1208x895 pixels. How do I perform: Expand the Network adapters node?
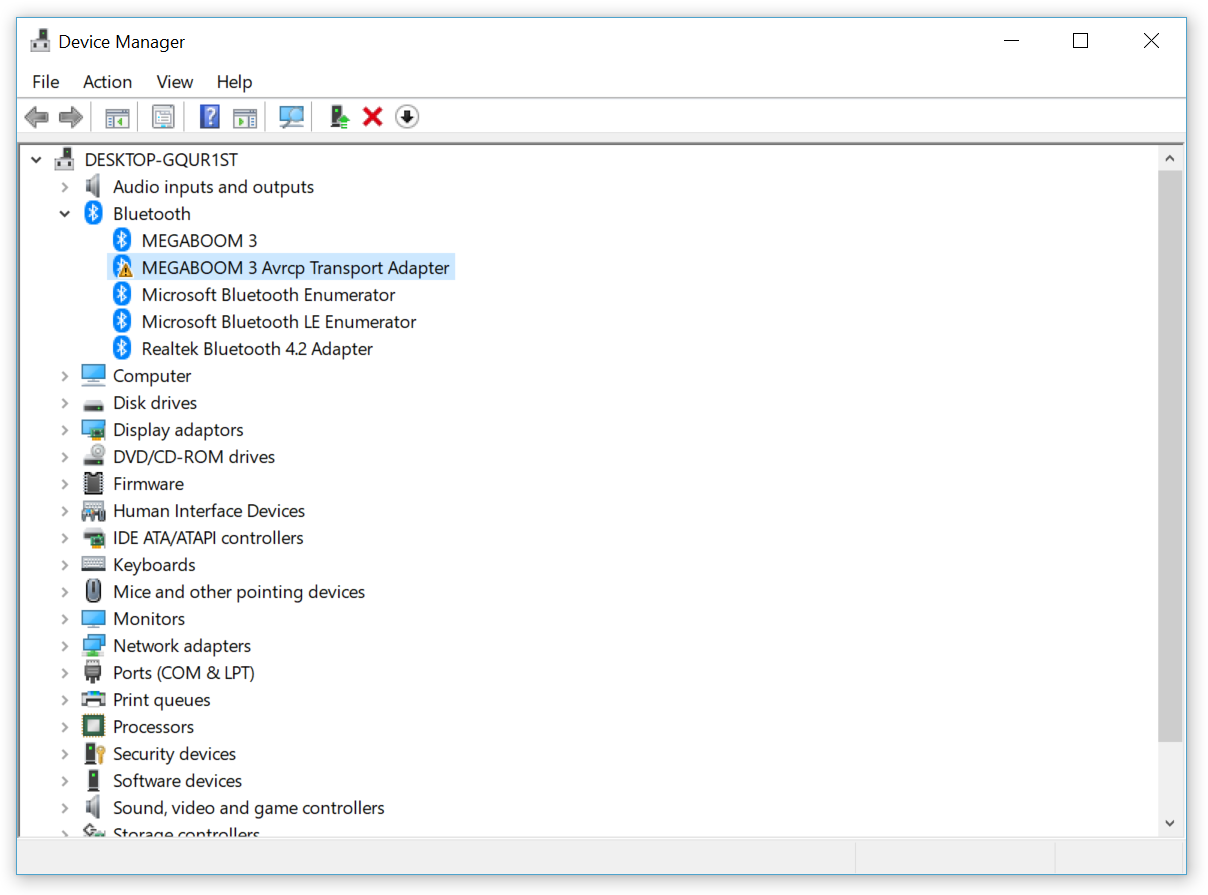65,646
